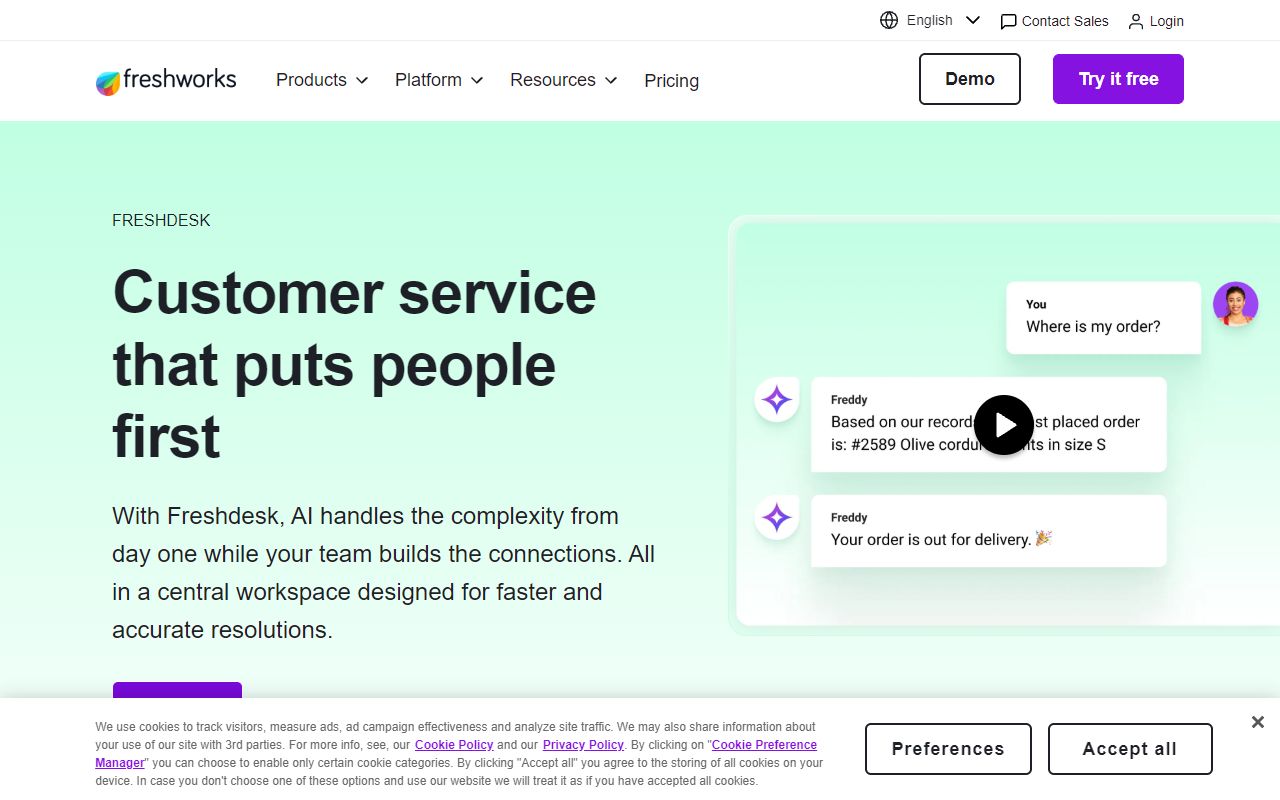This screenshot has width=1280, height=800.
Task: Click Accept all cookies
Action: tap(1129, 748)
